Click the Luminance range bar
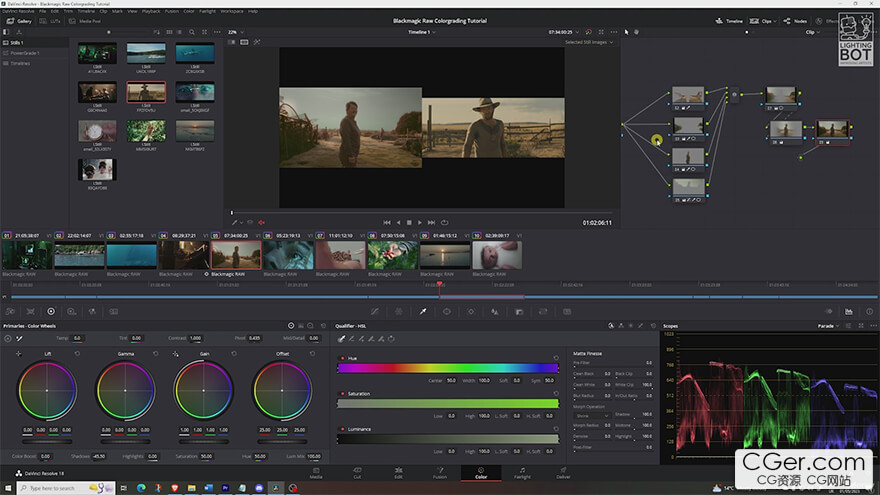 pos(448,439)
